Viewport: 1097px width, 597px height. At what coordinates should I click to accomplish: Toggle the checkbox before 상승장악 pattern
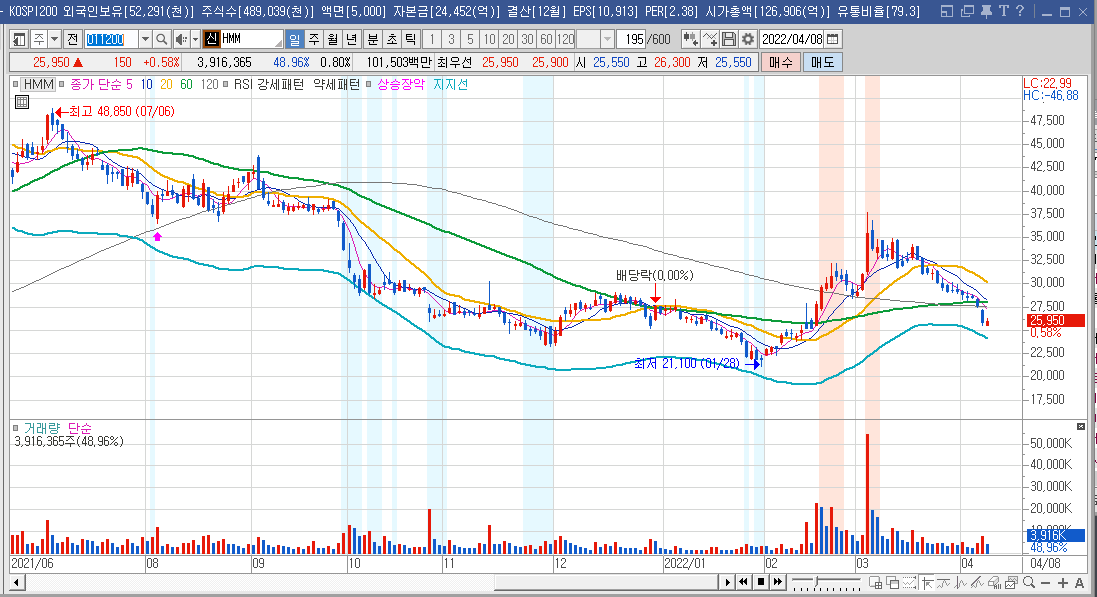click(369, 85)
